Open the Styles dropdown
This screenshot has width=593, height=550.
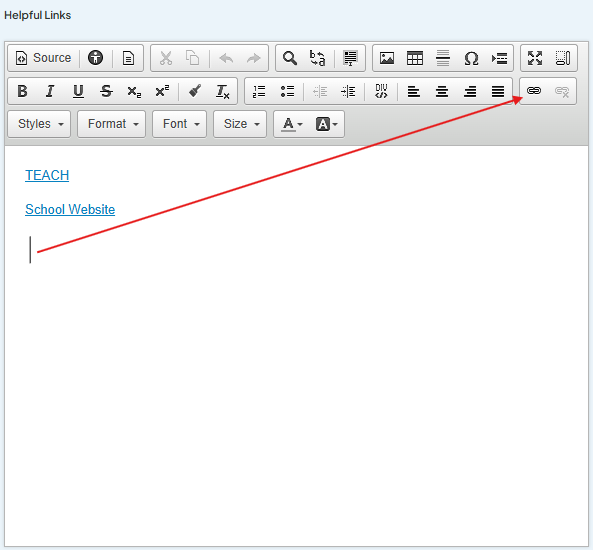(39, 124)
